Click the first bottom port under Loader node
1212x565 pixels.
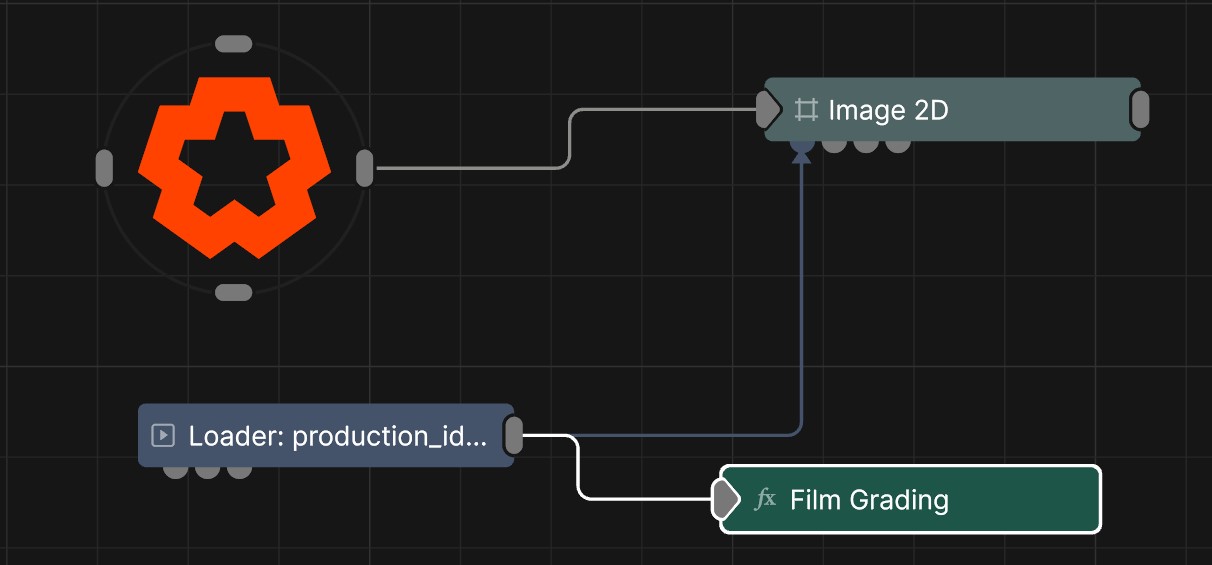pyautogui.click(x=175, y=471)
